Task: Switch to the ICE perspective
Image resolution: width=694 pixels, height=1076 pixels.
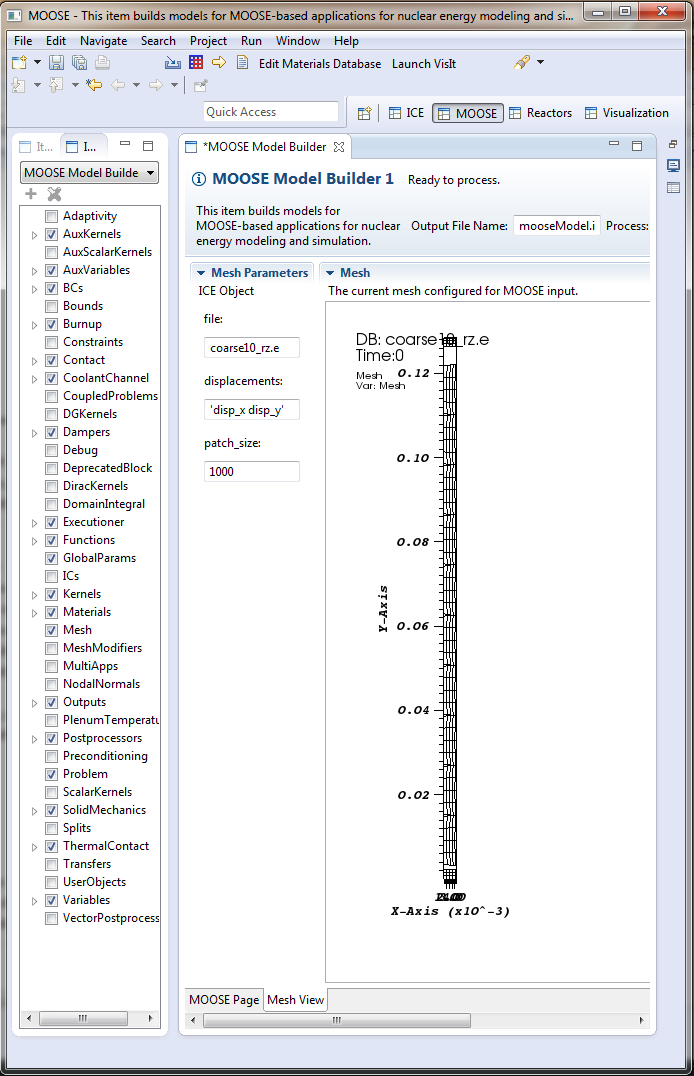Action: coord(406,113)
